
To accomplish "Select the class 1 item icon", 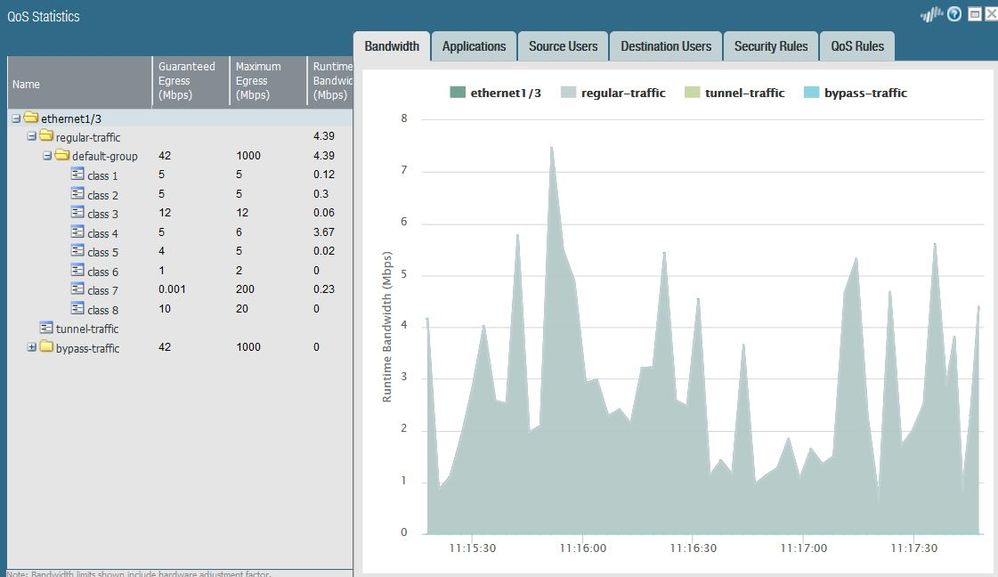I will [77, 175].
